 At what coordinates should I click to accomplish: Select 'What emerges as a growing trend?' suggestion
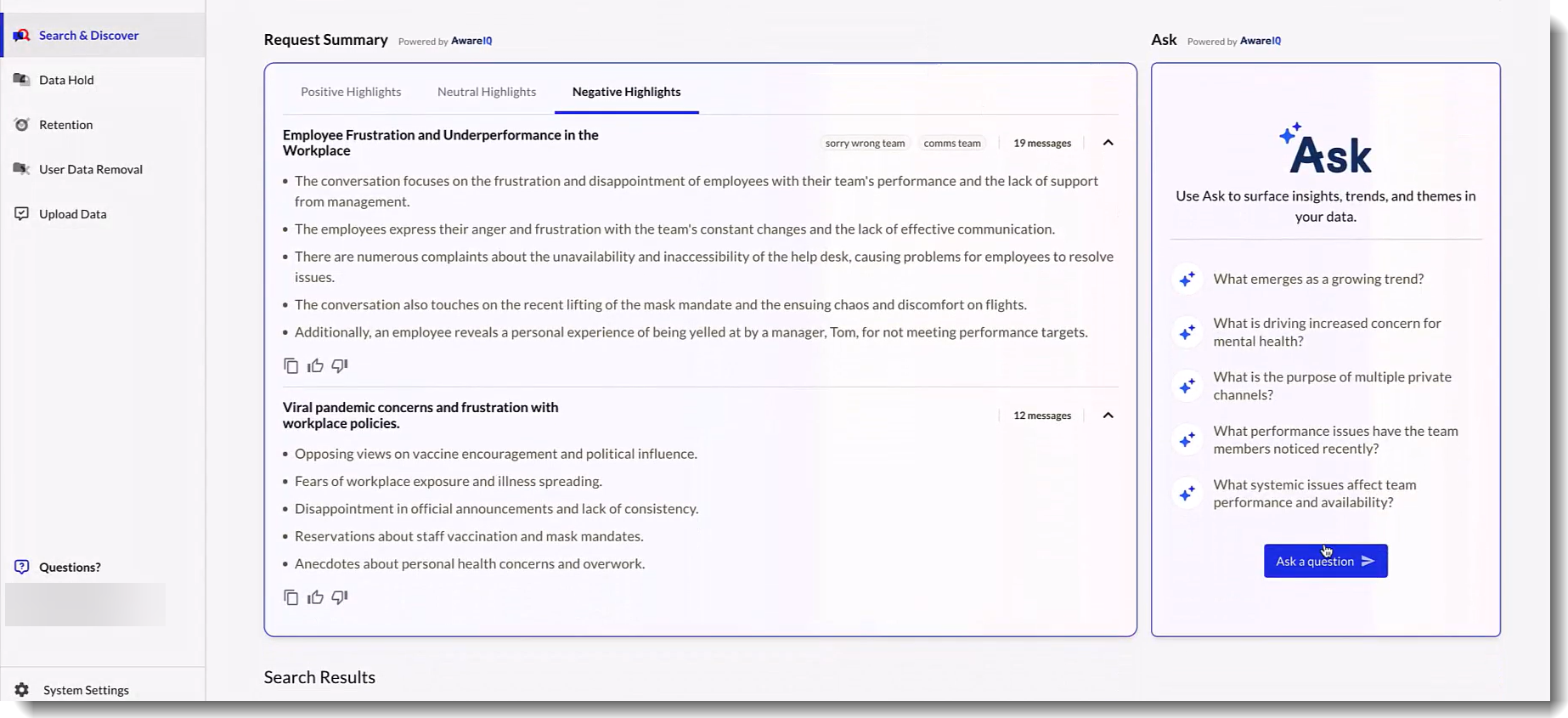click(x=1317, y=279)
